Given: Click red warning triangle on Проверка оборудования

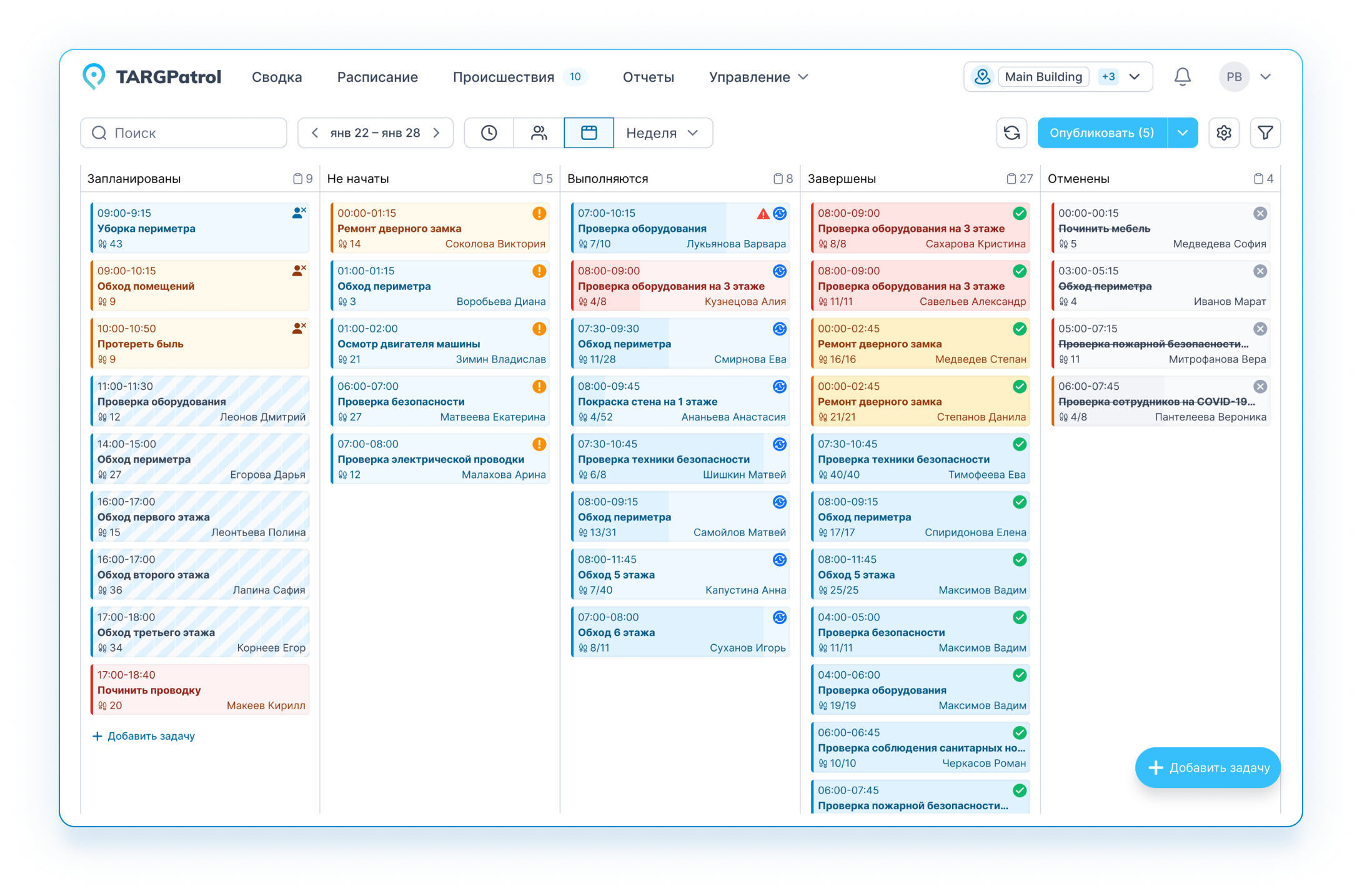Looking at the screenshot, I should pyautogui.click(x=763, y=214).
